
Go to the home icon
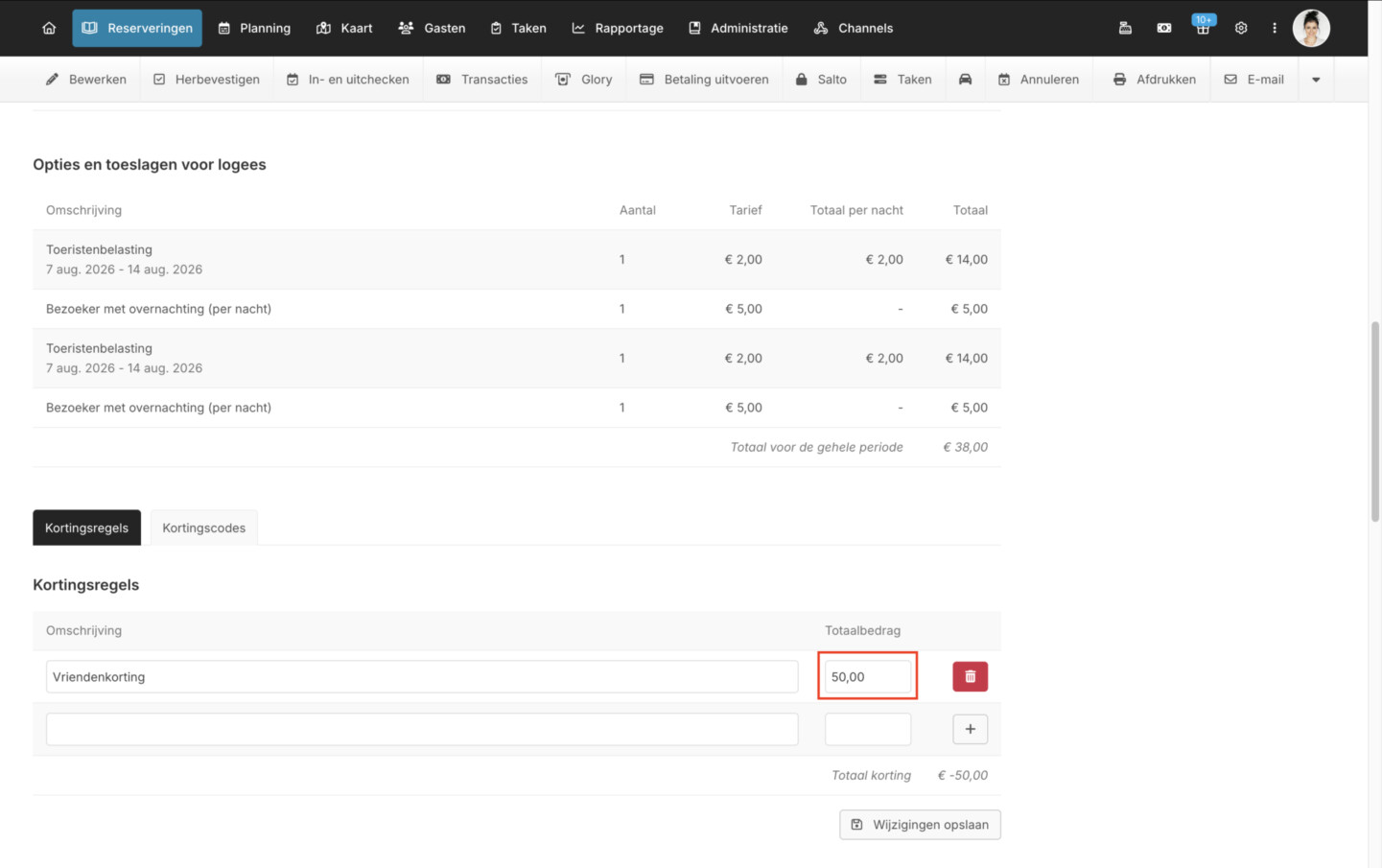tap(49, 28)
